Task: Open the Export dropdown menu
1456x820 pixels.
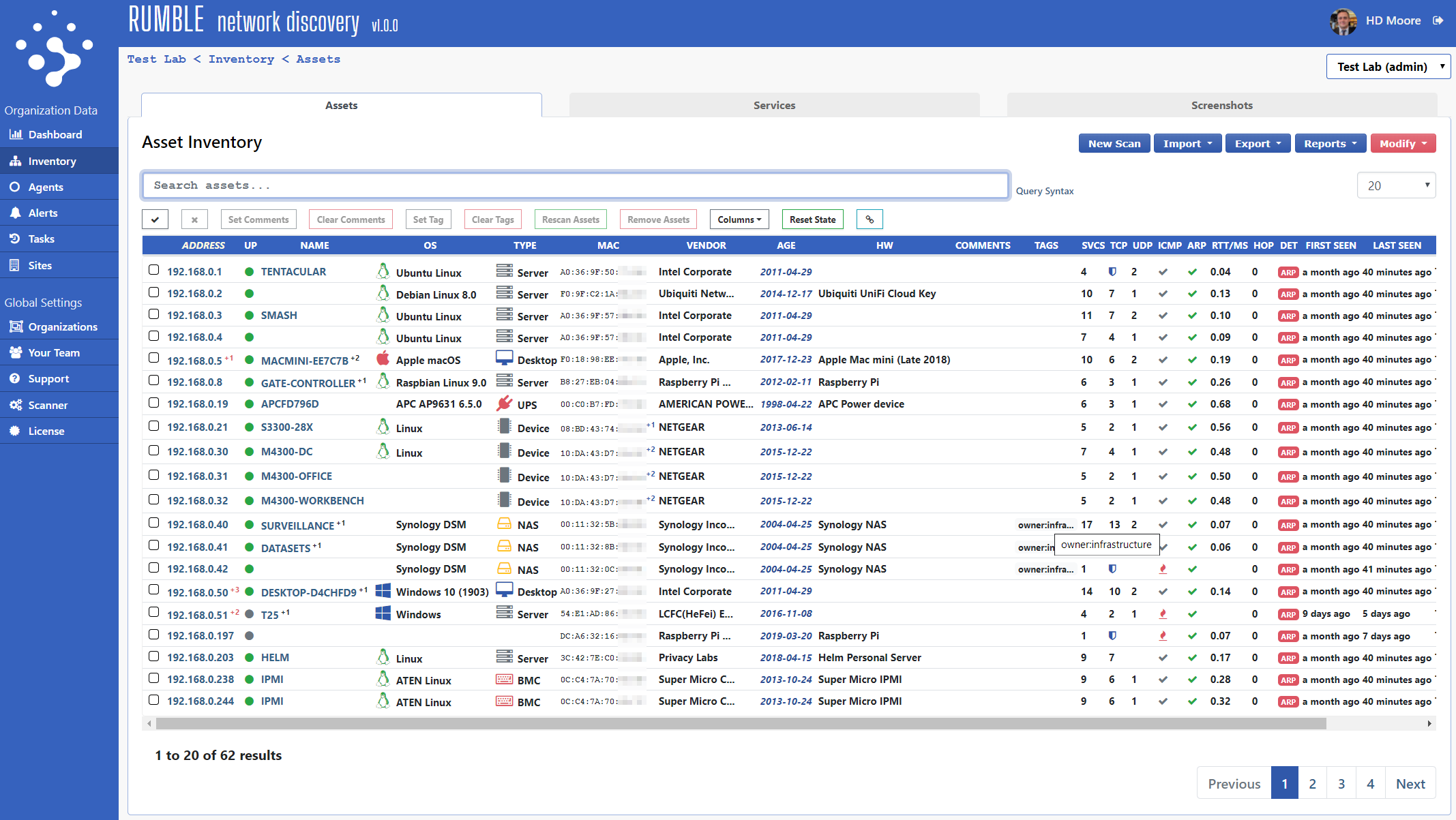Action: coord(1258,144)
